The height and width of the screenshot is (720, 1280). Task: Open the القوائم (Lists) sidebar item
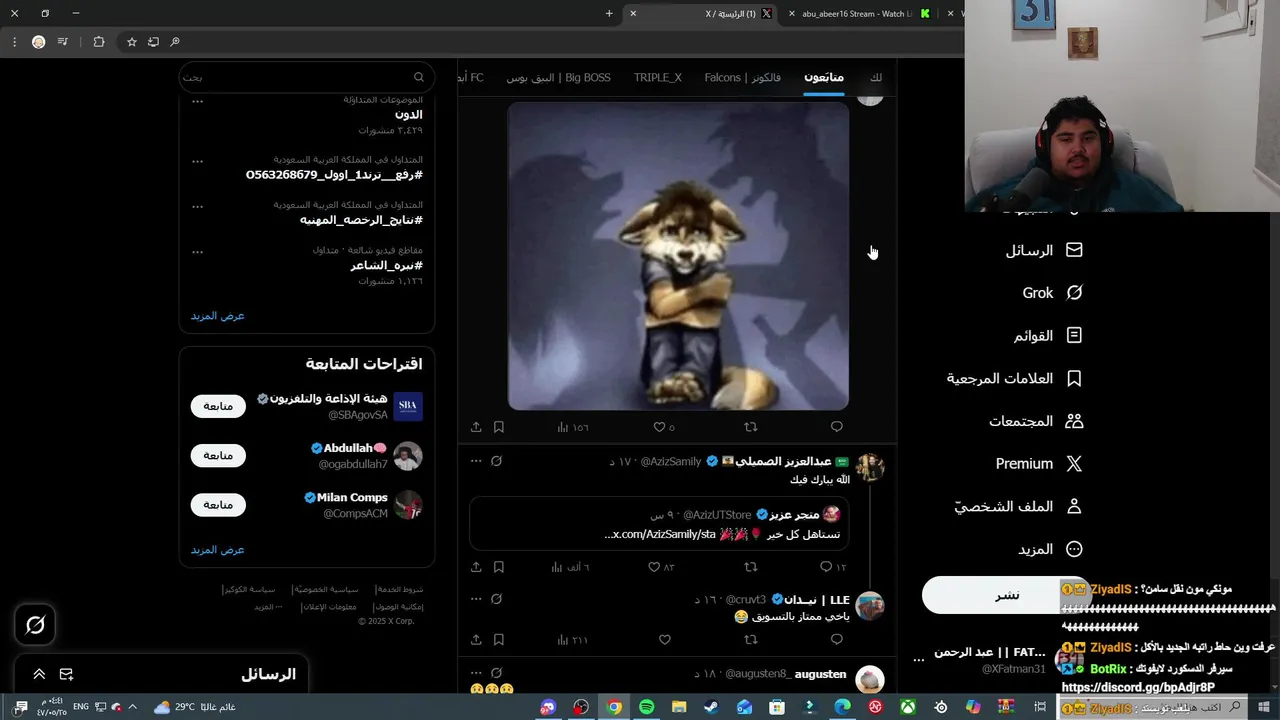coord(1048,336)
